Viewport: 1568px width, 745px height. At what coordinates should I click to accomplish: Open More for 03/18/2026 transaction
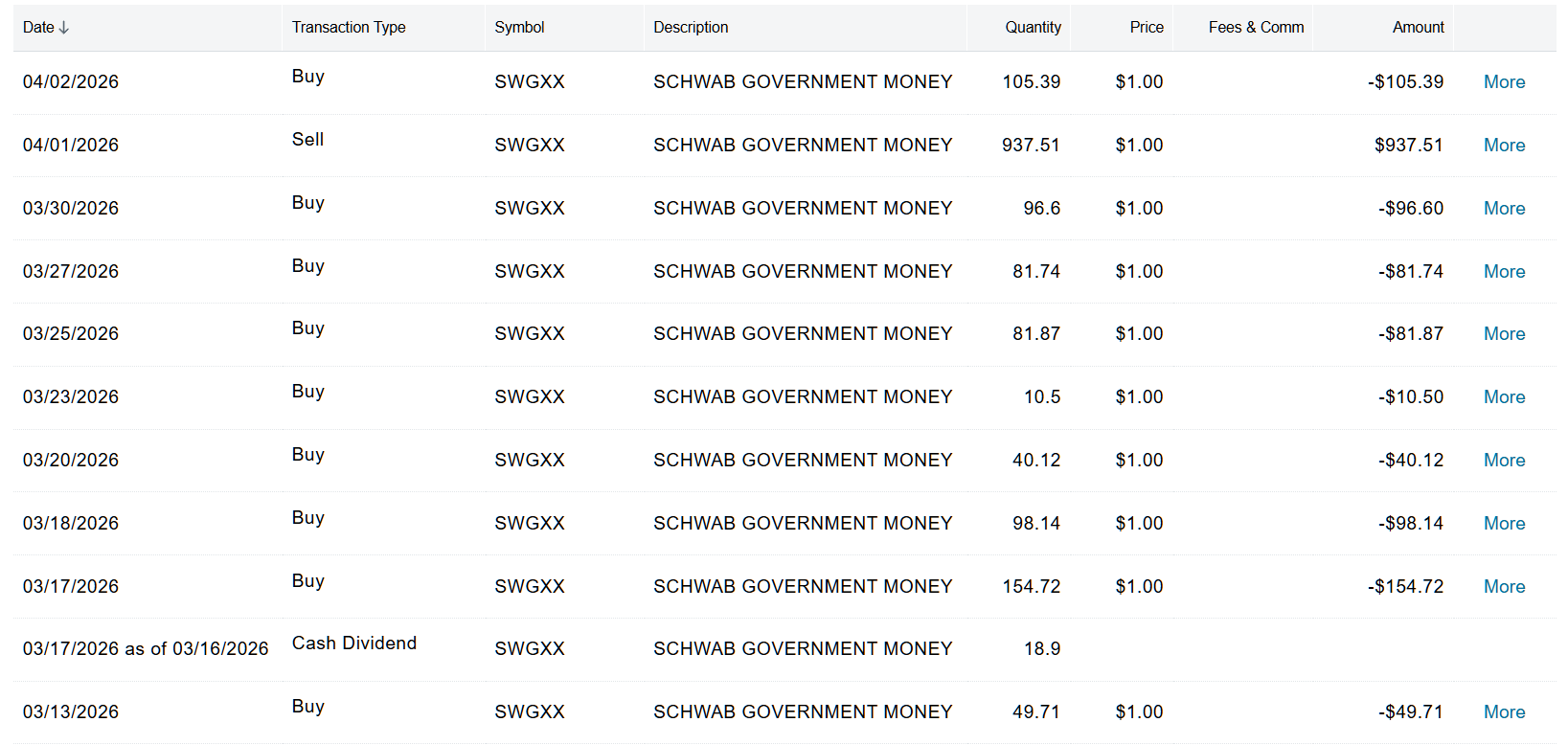[1504, 524]
